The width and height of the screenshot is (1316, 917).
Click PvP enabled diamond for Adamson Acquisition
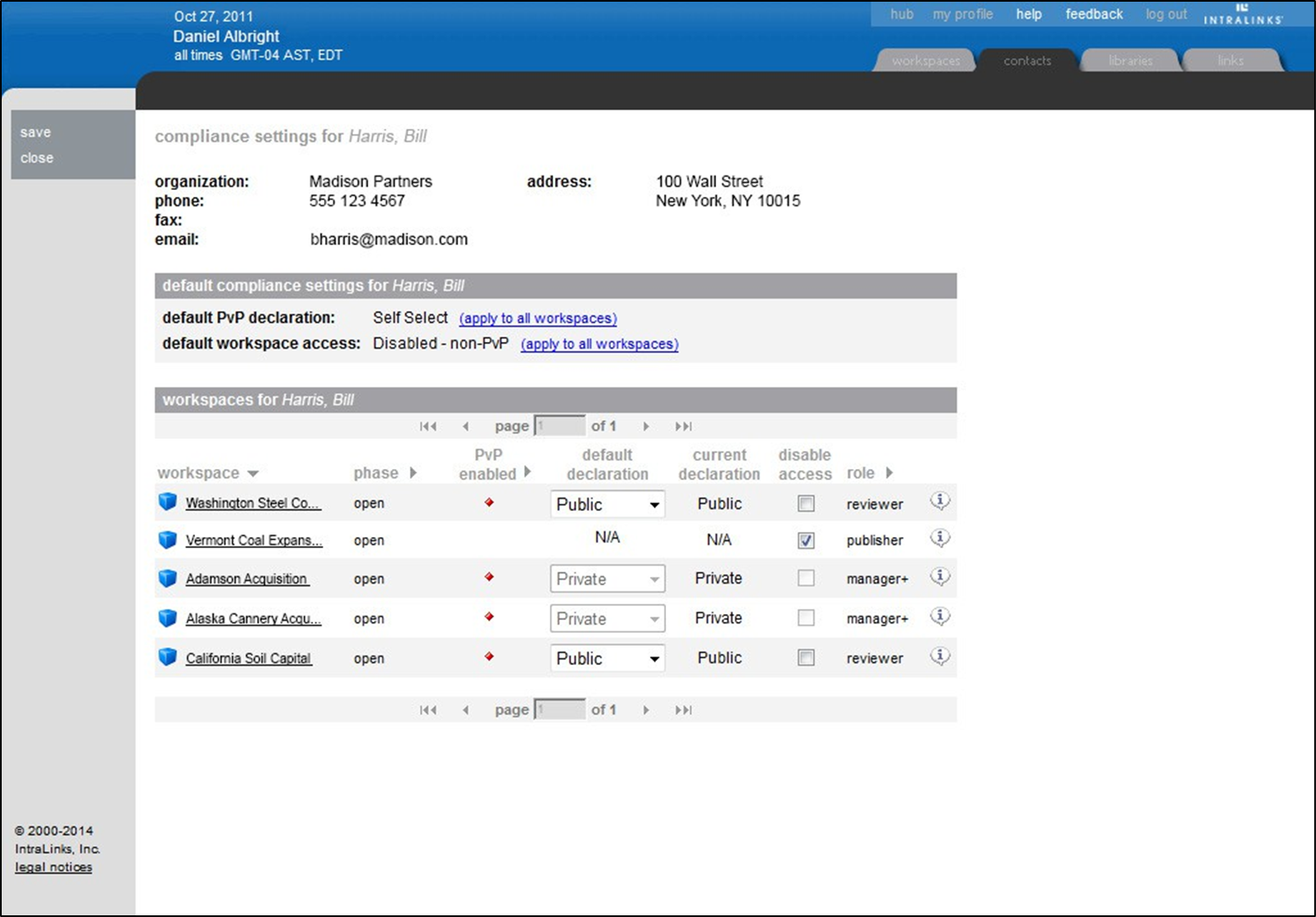490,577
